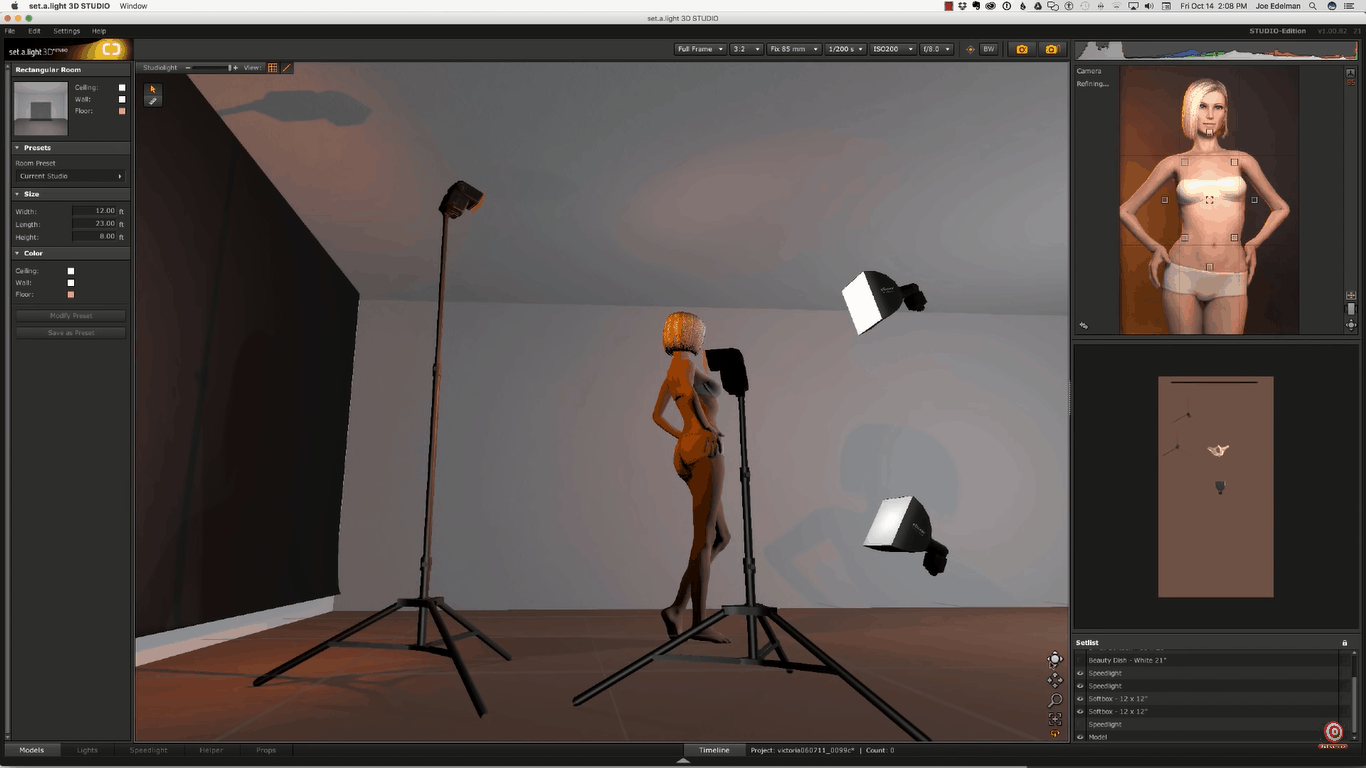Collapse the Size section
Viewport: 1366px width, 768px height.
click(17, 194)
